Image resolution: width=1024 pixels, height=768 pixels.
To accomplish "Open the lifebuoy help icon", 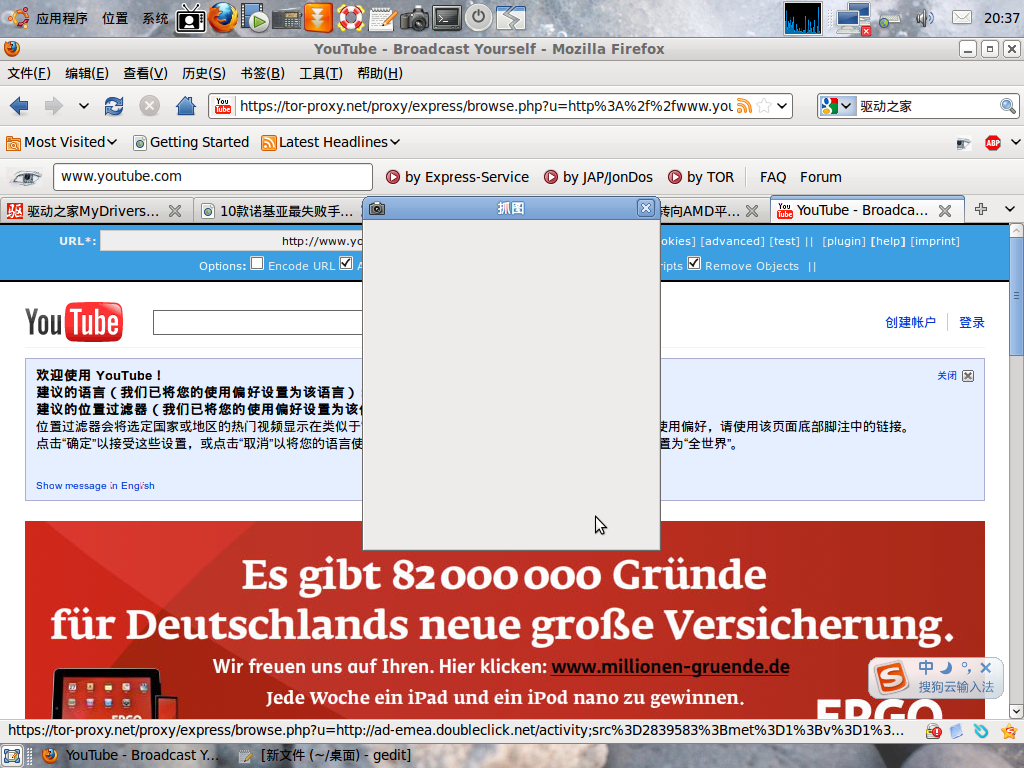I will (350, 18).
